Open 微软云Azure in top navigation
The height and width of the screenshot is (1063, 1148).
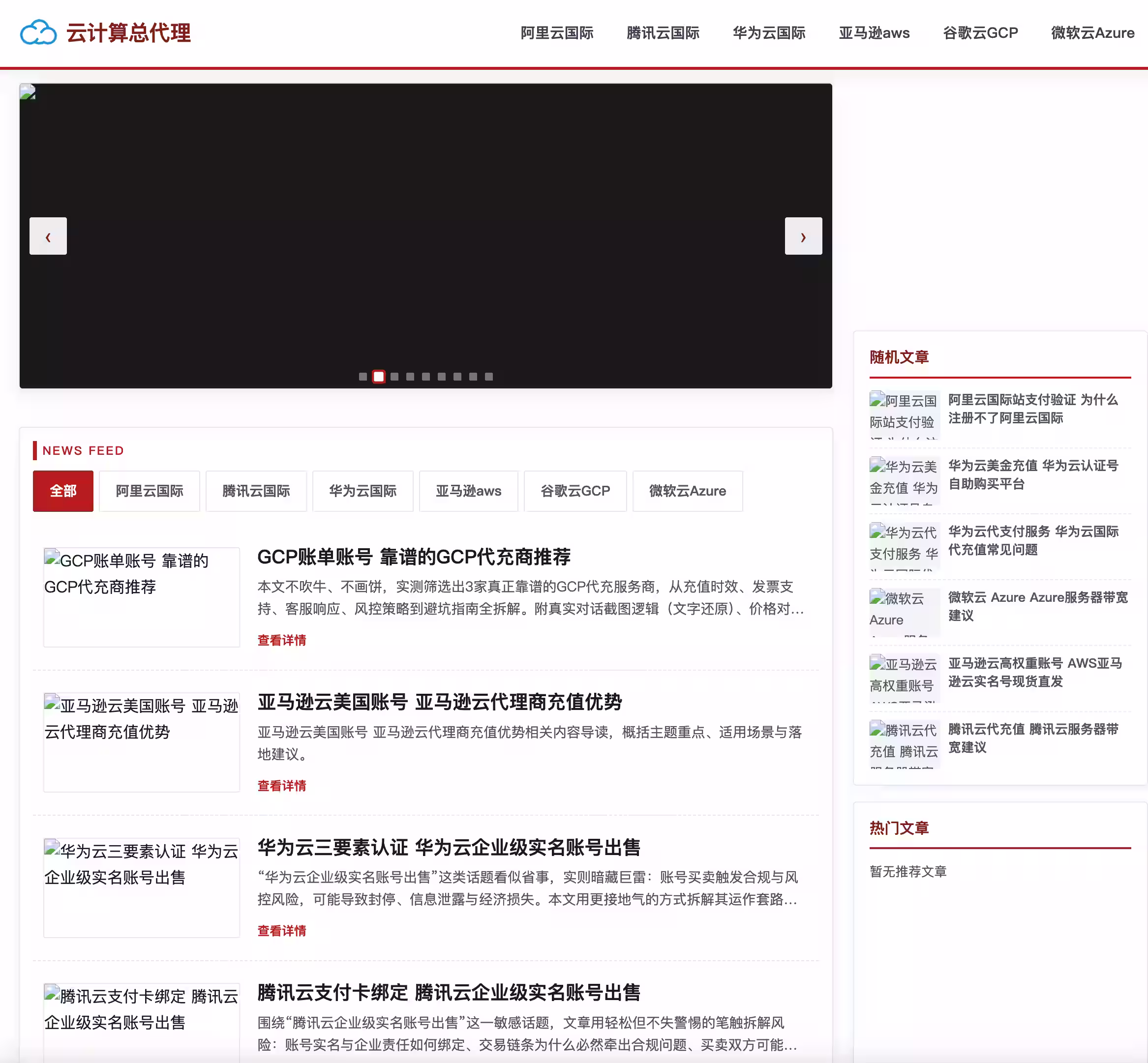click(1092, 33)
